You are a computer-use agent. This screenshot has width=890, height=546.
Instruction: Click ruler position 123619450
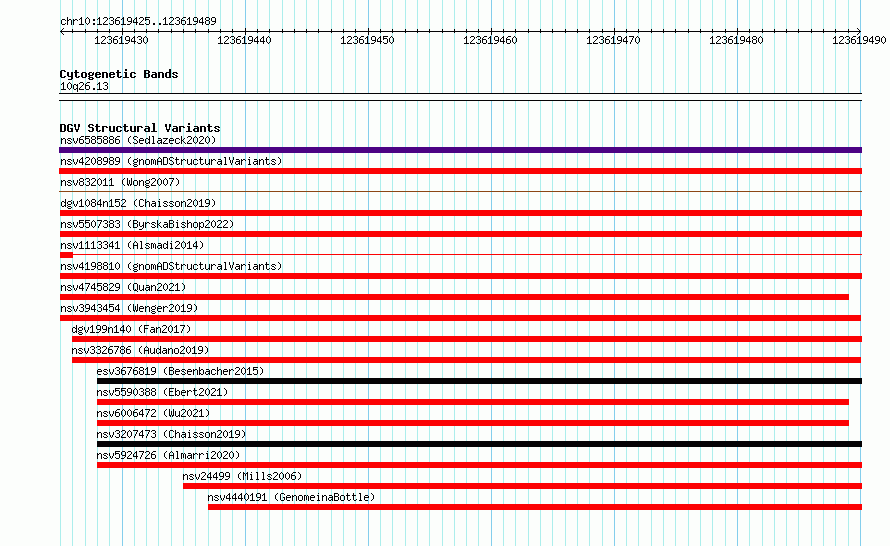click(367, 40)
